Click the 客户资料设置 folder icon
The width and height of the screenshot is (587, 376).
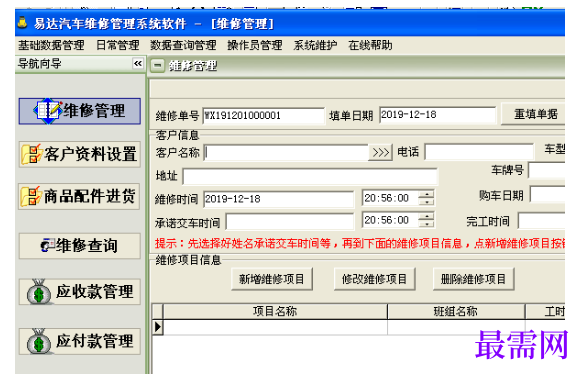click(31, 154)
